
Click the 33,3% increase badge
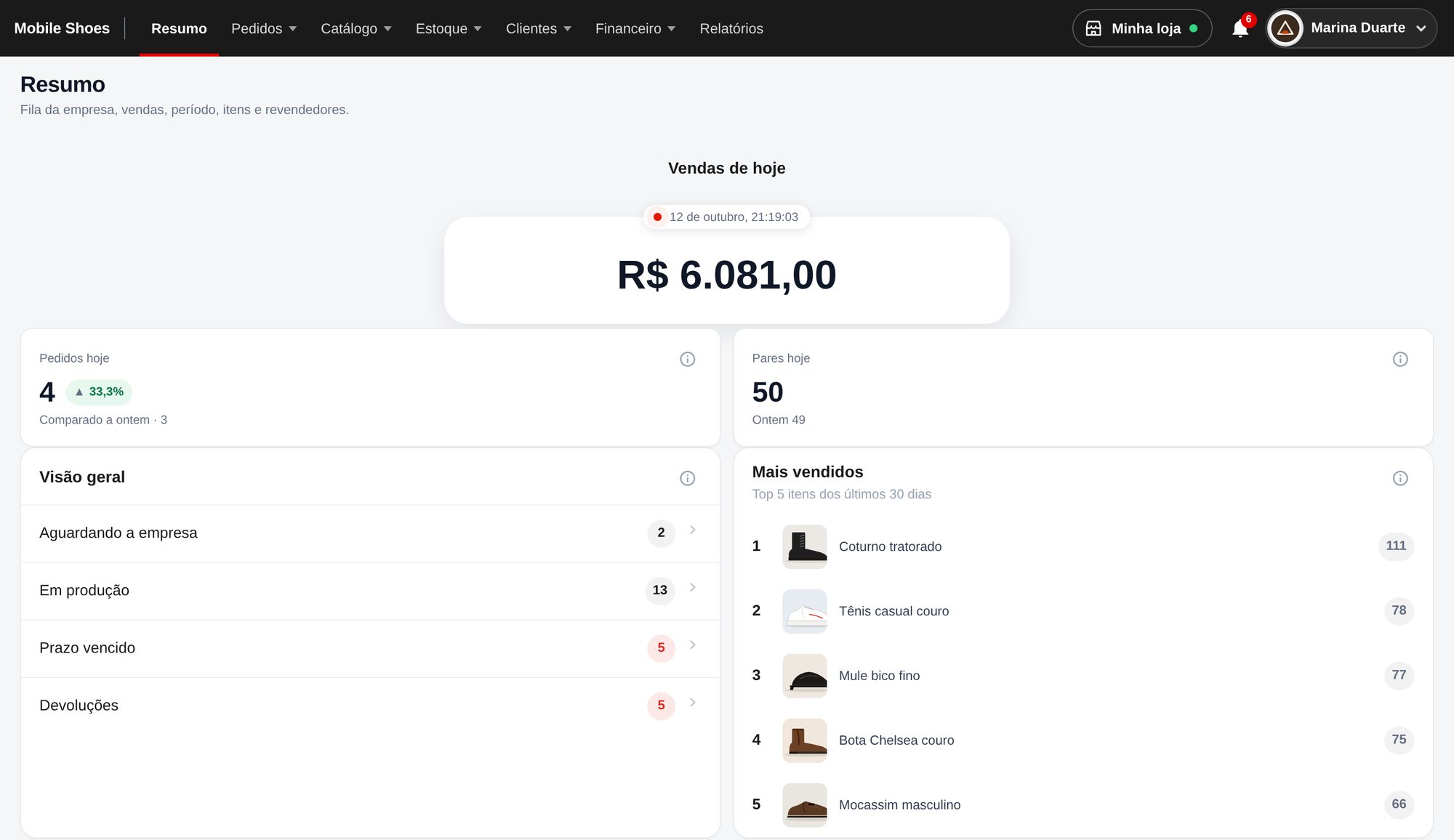coord(99,392)
